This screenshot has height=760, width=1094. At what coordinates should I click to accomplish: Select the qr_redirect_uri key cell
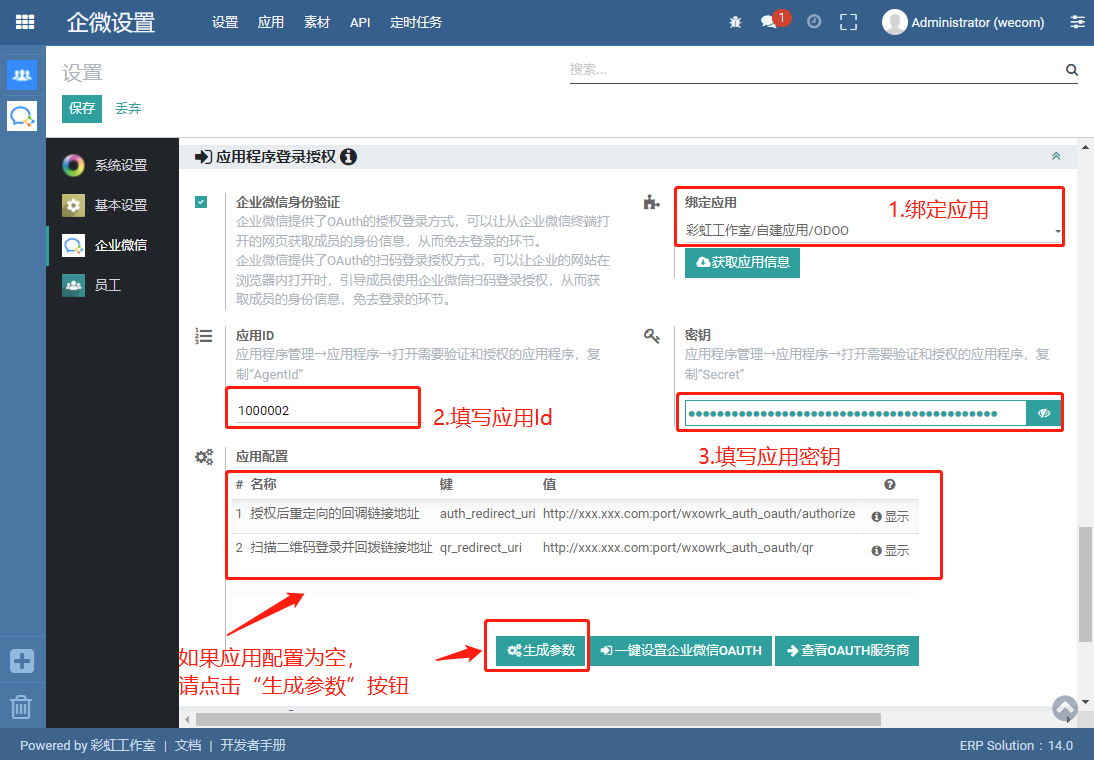click(481, 548)
